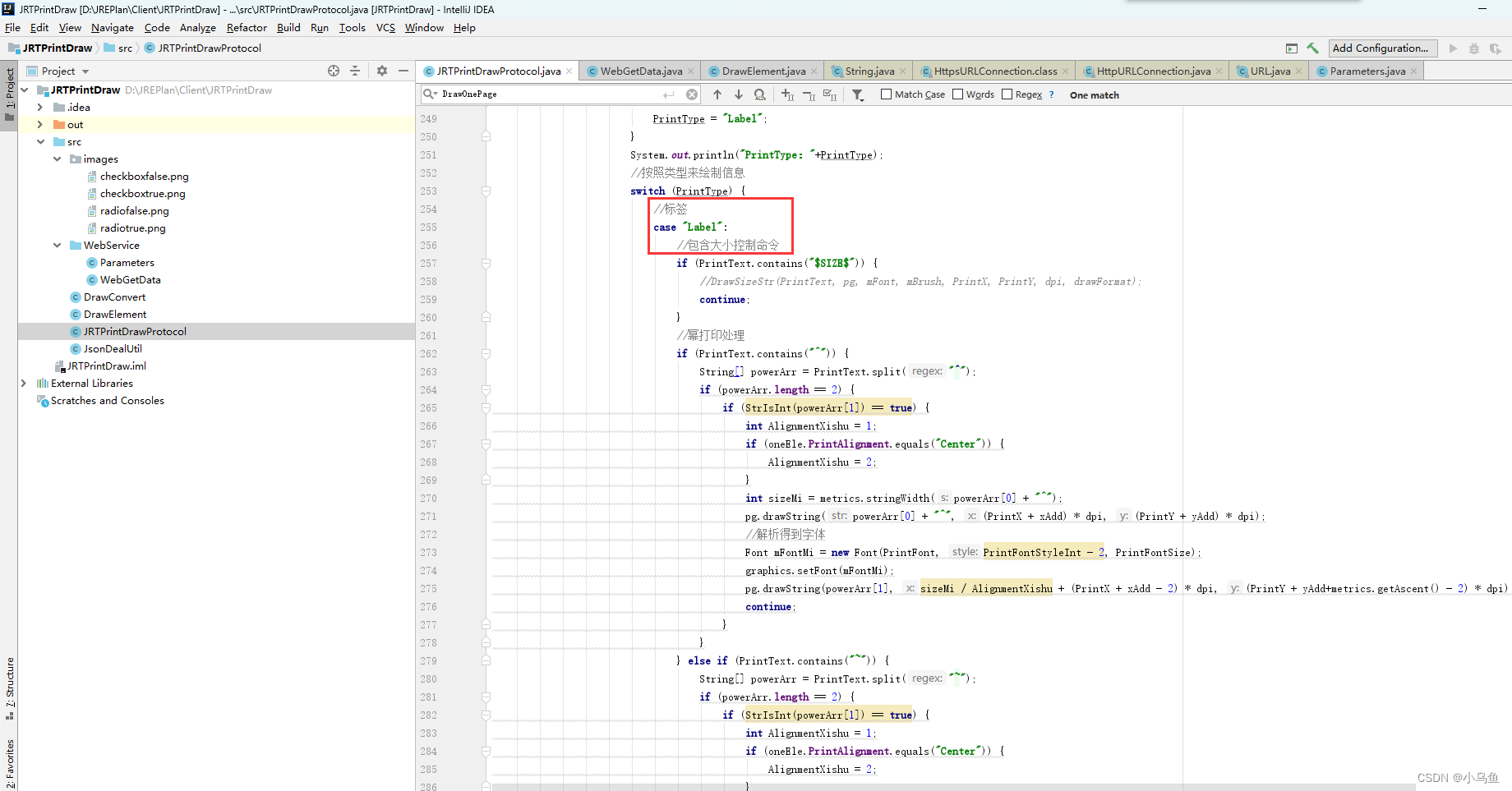Collapse the src folder
Image resolution: width=1512 pixels, height=791 pixels.
pyautogui.click(x=40, y=142)
